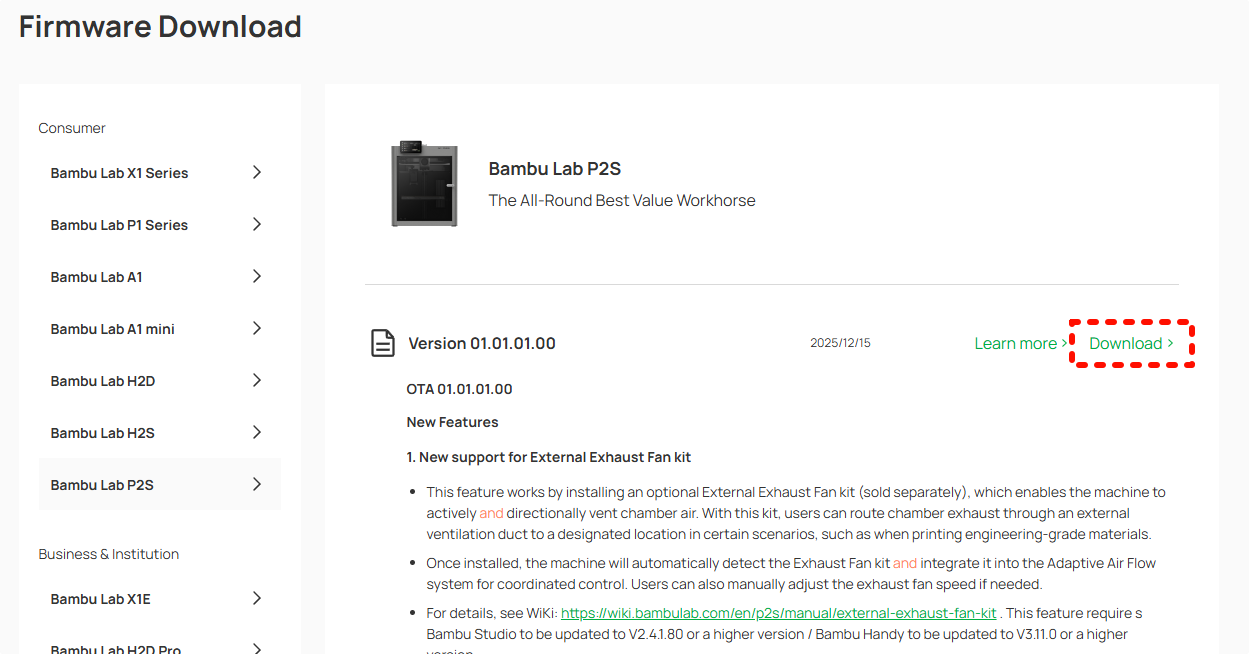The image size is (1249, 654).
Task: Open the Bambu Lab A1 mini entry
Action: point(160,329)
